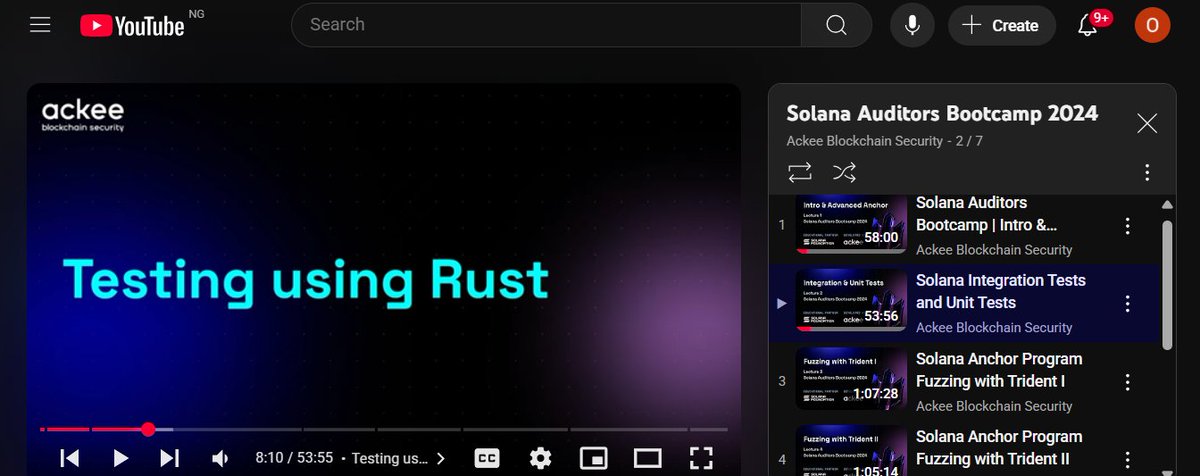Enter full screen mode

coord(701,458)
